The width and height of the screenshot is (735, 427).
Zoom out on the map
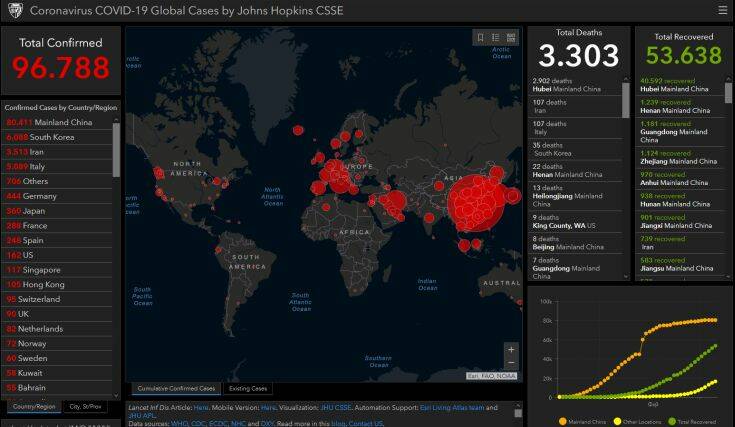click(x=512, y=364)
